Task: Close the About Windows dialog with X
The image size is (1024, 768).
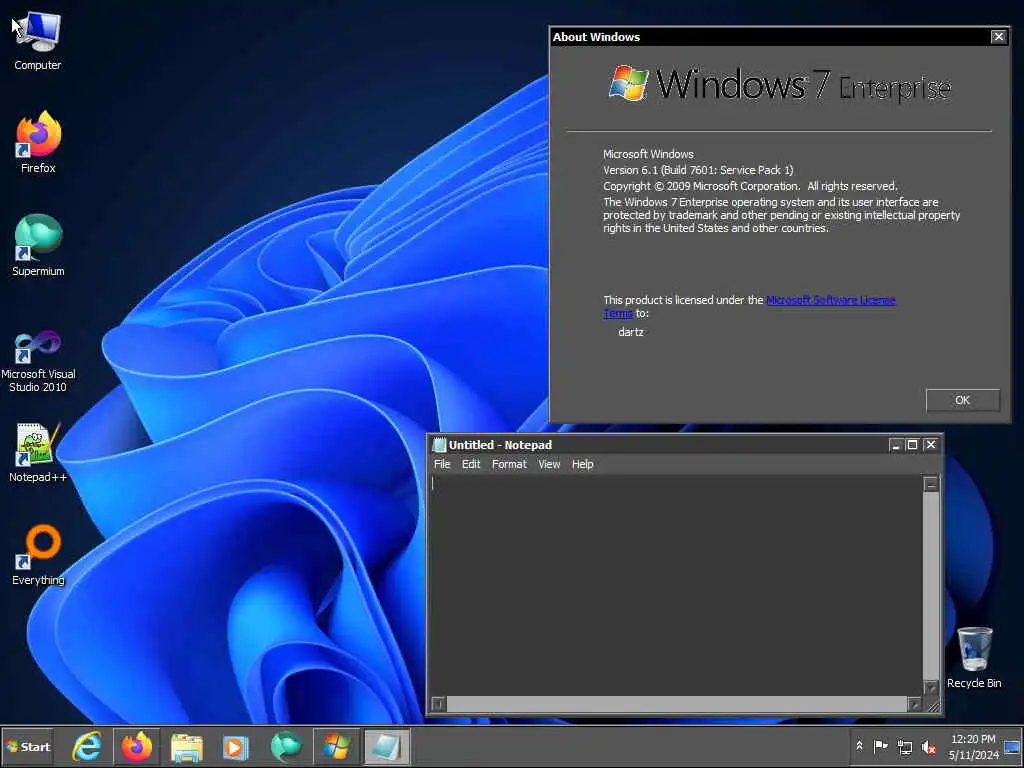Action: 998,37
